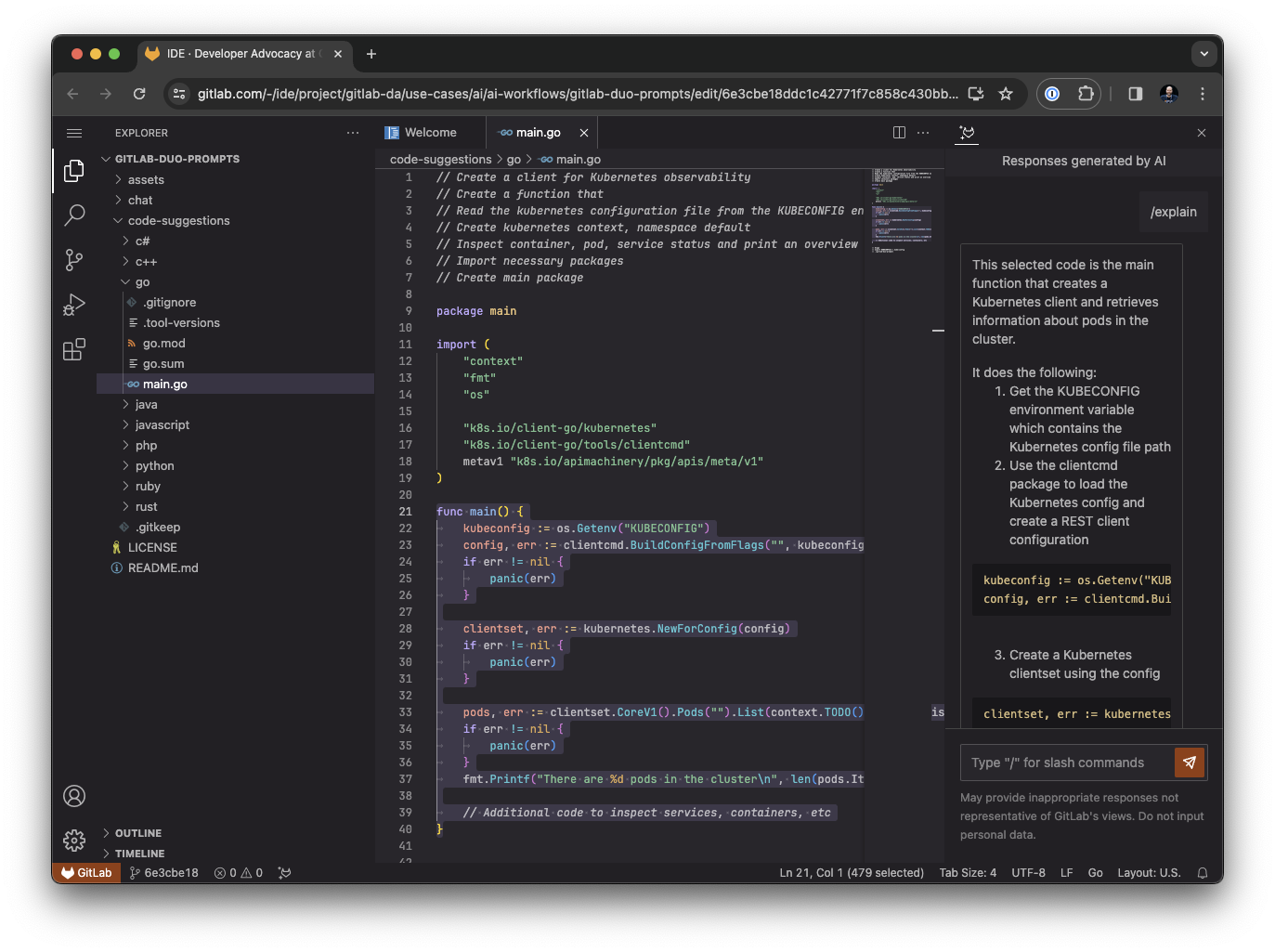Click GitLab Duo status bar icon
Viewport: 1275px width, 952px height.
(285, 873)
